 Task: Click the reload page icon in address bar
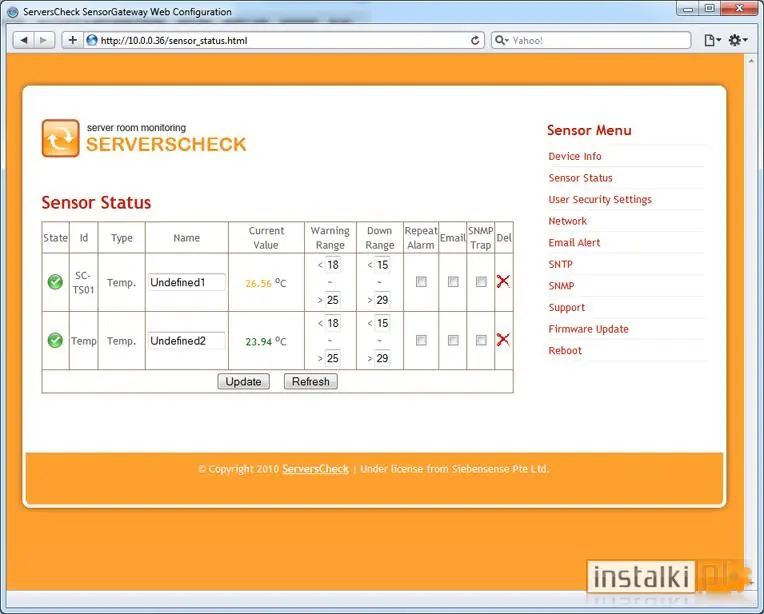coord(476,41)
